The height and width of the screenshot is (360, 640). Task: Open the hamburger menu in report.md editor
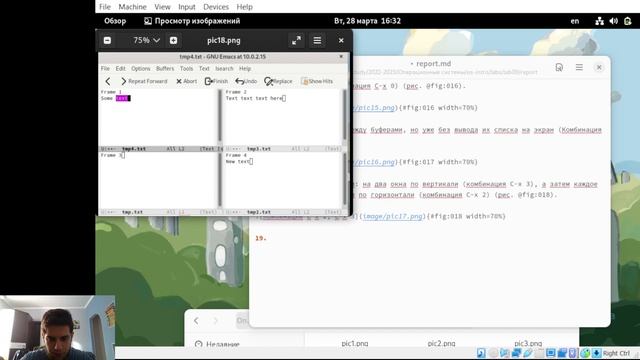pyautogui.click(x=579, y=67)
